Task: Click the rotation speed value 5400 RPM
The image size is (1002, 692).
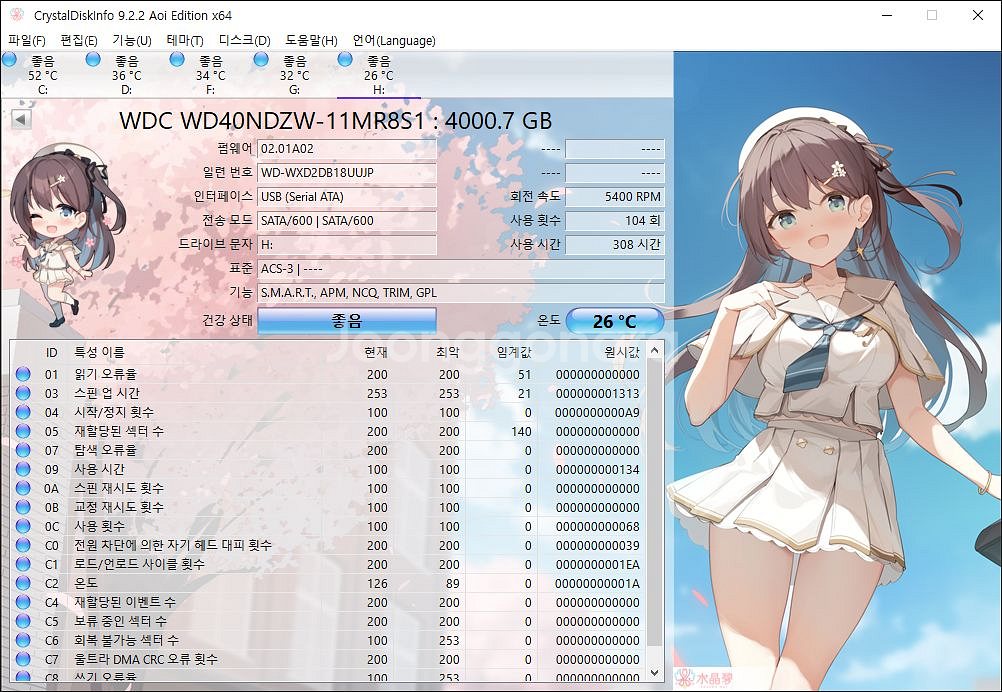Action: pos(615,197)
